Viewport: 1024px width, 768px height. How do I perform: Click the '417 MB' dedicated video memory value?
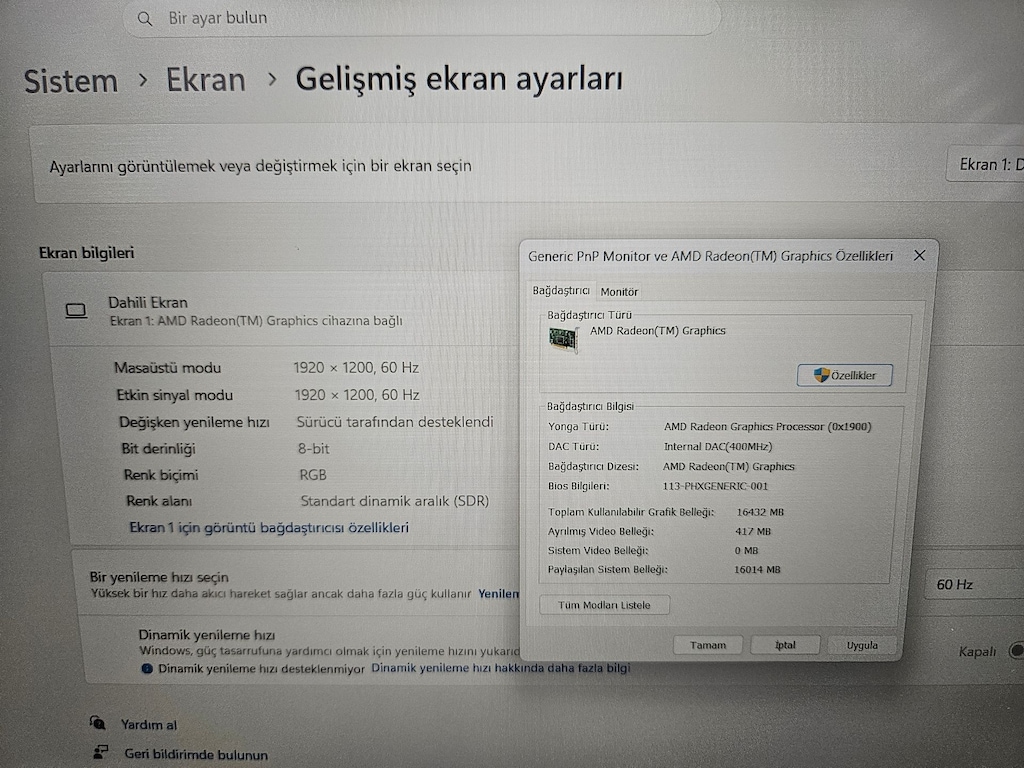click(x=753, y=532)
